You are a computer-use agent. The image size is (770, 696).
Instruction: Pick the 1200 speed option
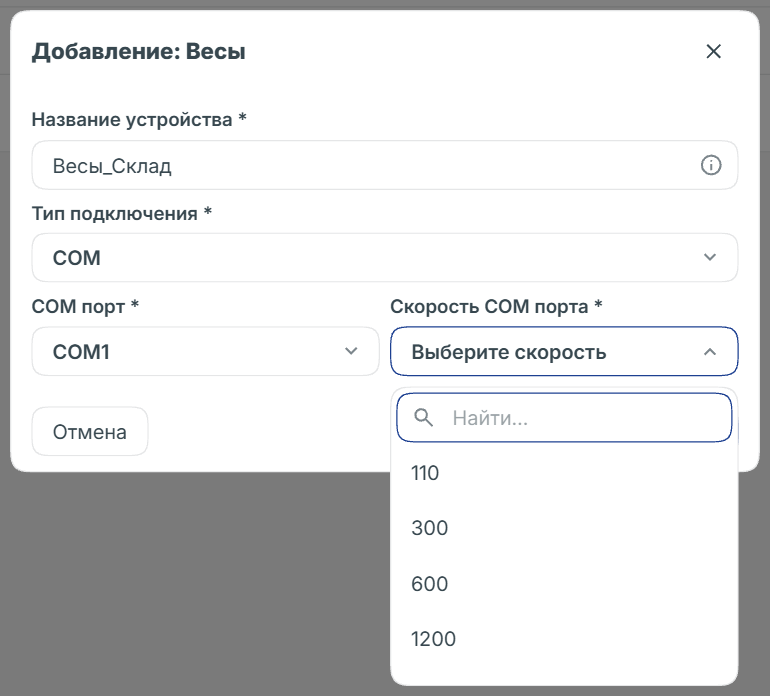(x=564, y=639)
